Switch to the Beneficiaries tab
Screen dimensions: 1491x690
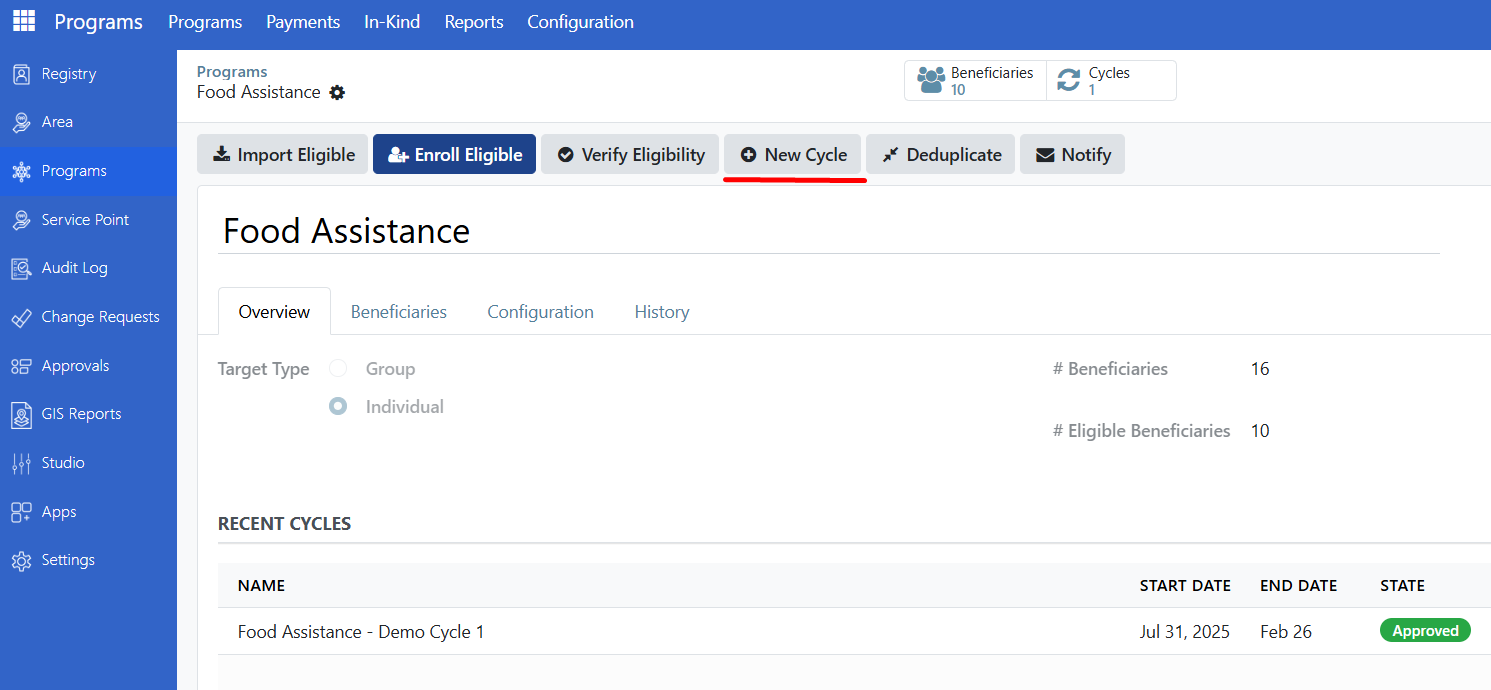[x=398, y=312]
